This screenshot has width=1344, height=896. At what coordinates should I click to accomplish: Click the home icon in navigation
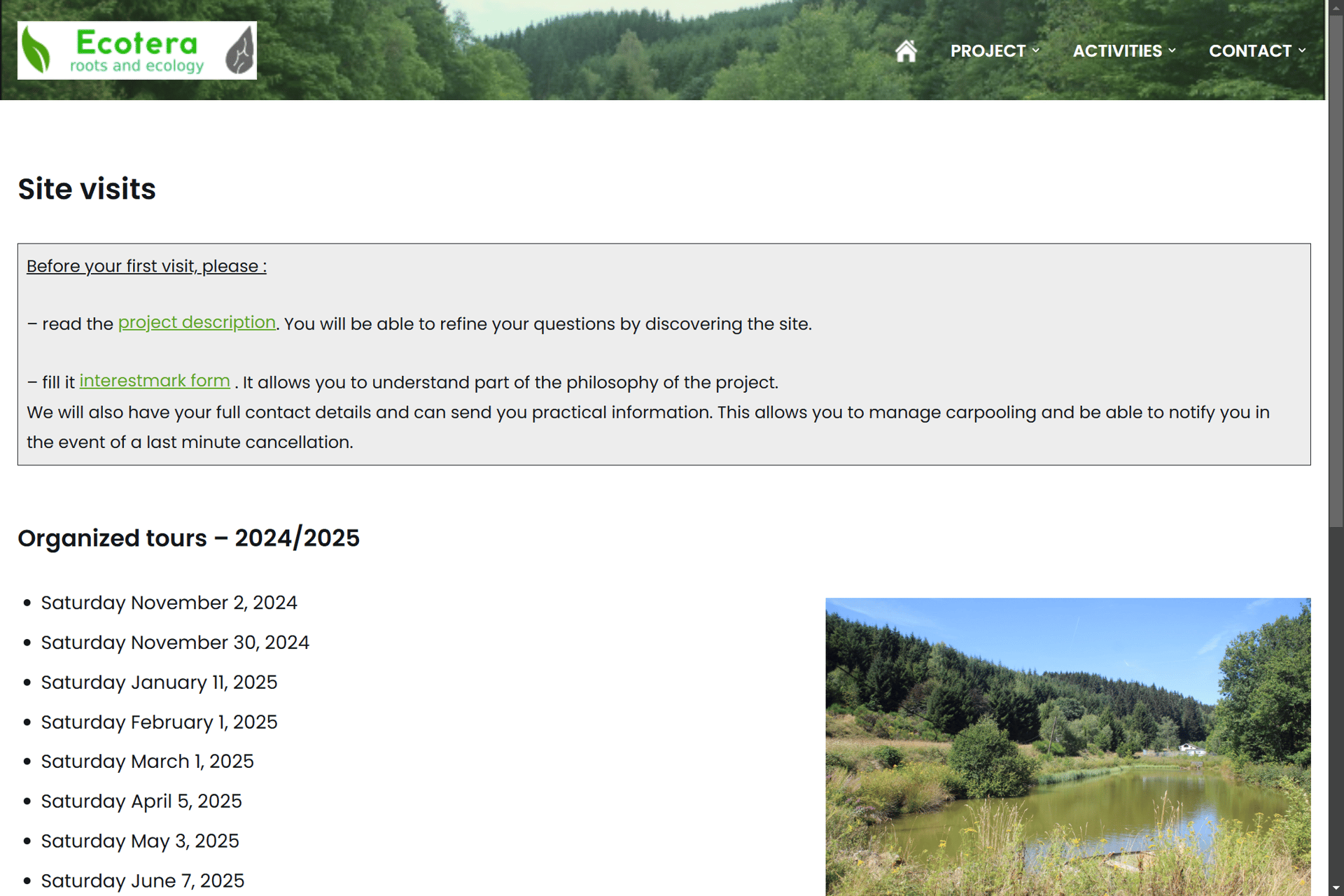coord(906,51)
